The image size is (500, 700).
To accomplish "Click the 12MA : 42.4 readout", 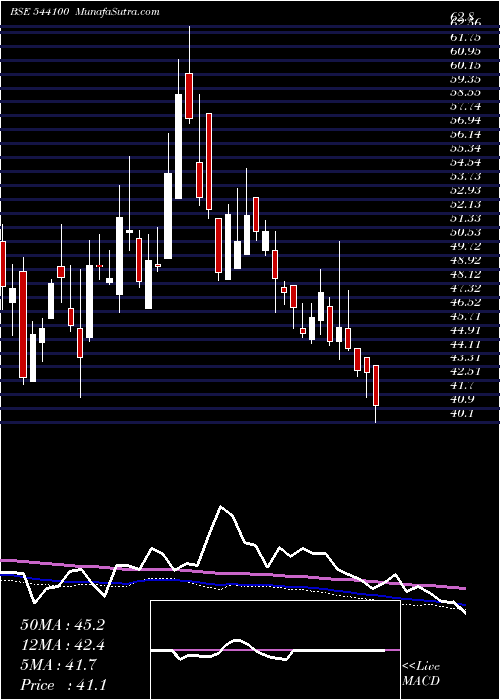I will [x=62, y=645].
